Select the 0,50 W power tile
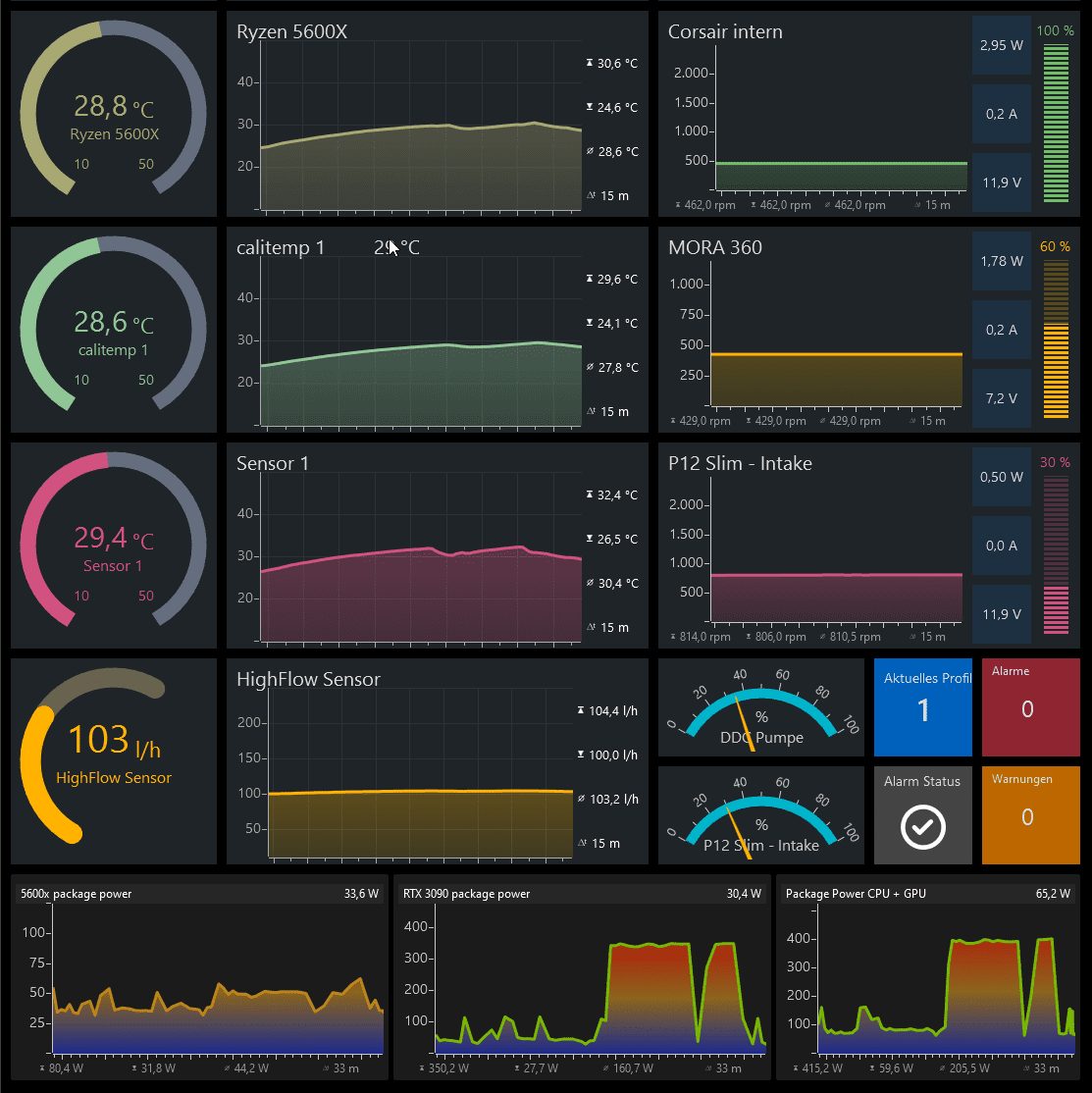 [x=1002, y=478]
